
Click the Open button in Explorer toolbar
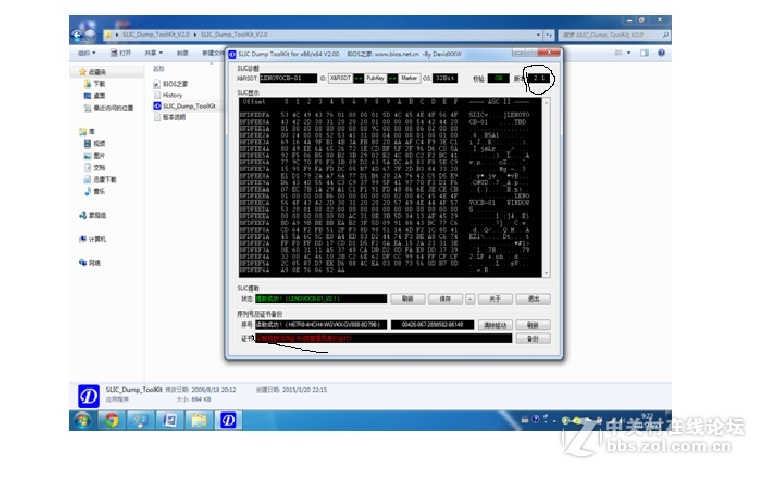coord(121,52)
